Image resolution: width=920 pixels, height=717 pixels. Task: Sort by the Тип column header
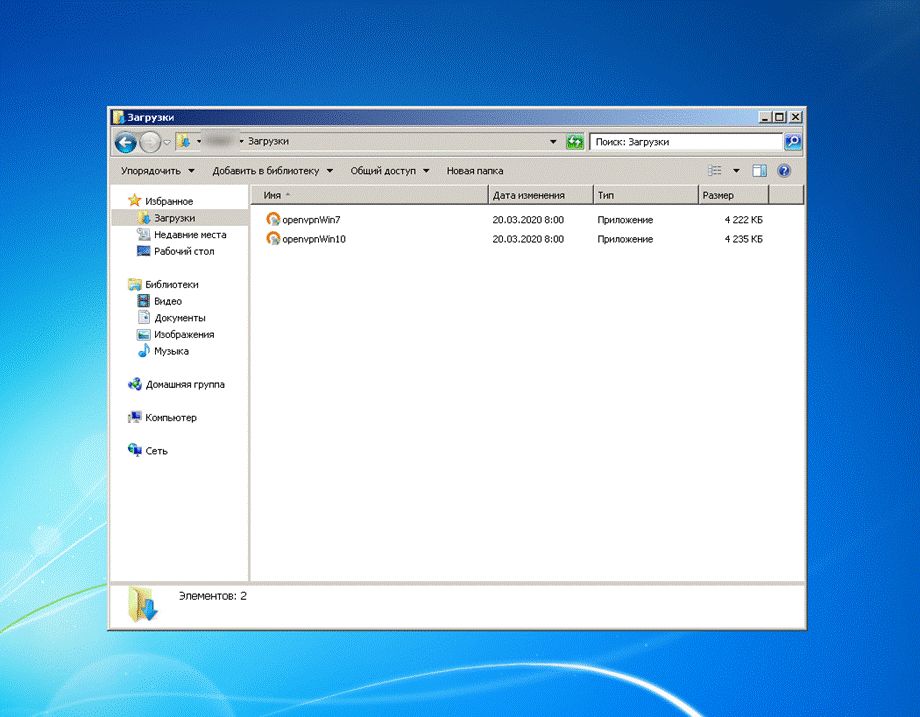tap(645, 195)
